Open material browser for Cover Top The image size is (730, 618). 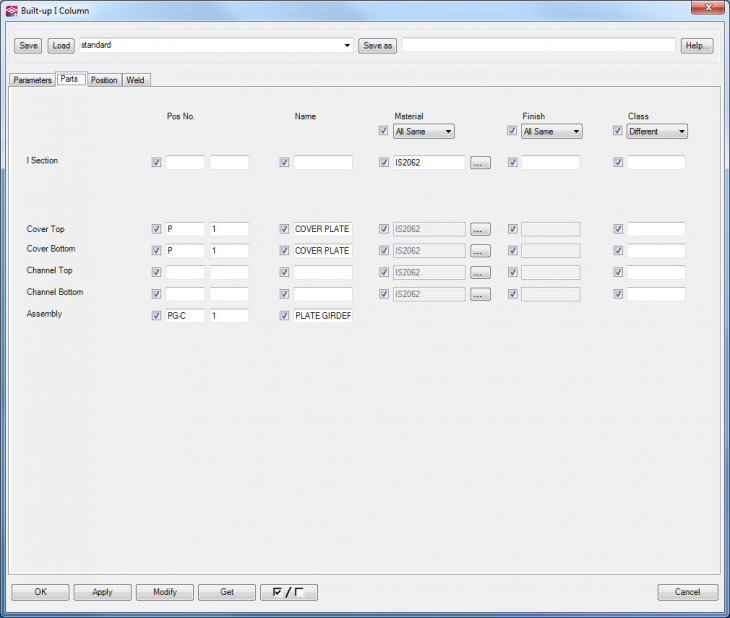480,229
